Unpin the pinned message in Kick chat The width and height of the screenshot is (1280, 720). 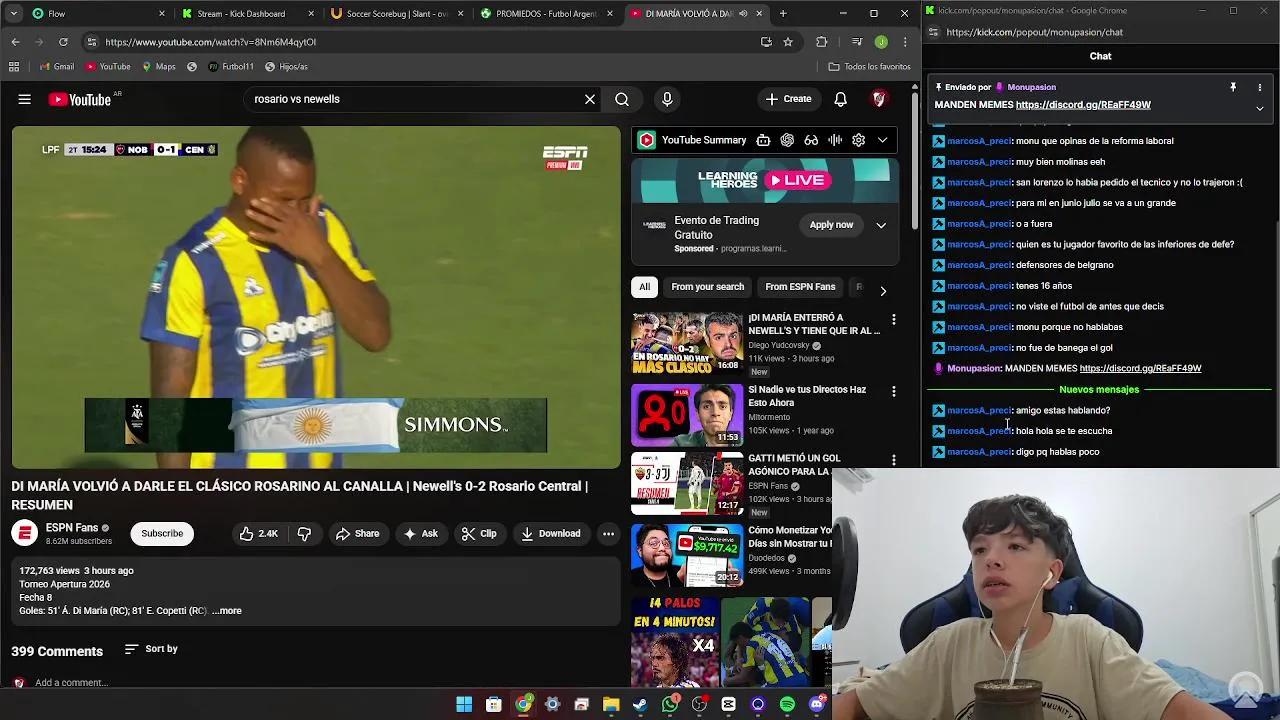click(1233, 87)
